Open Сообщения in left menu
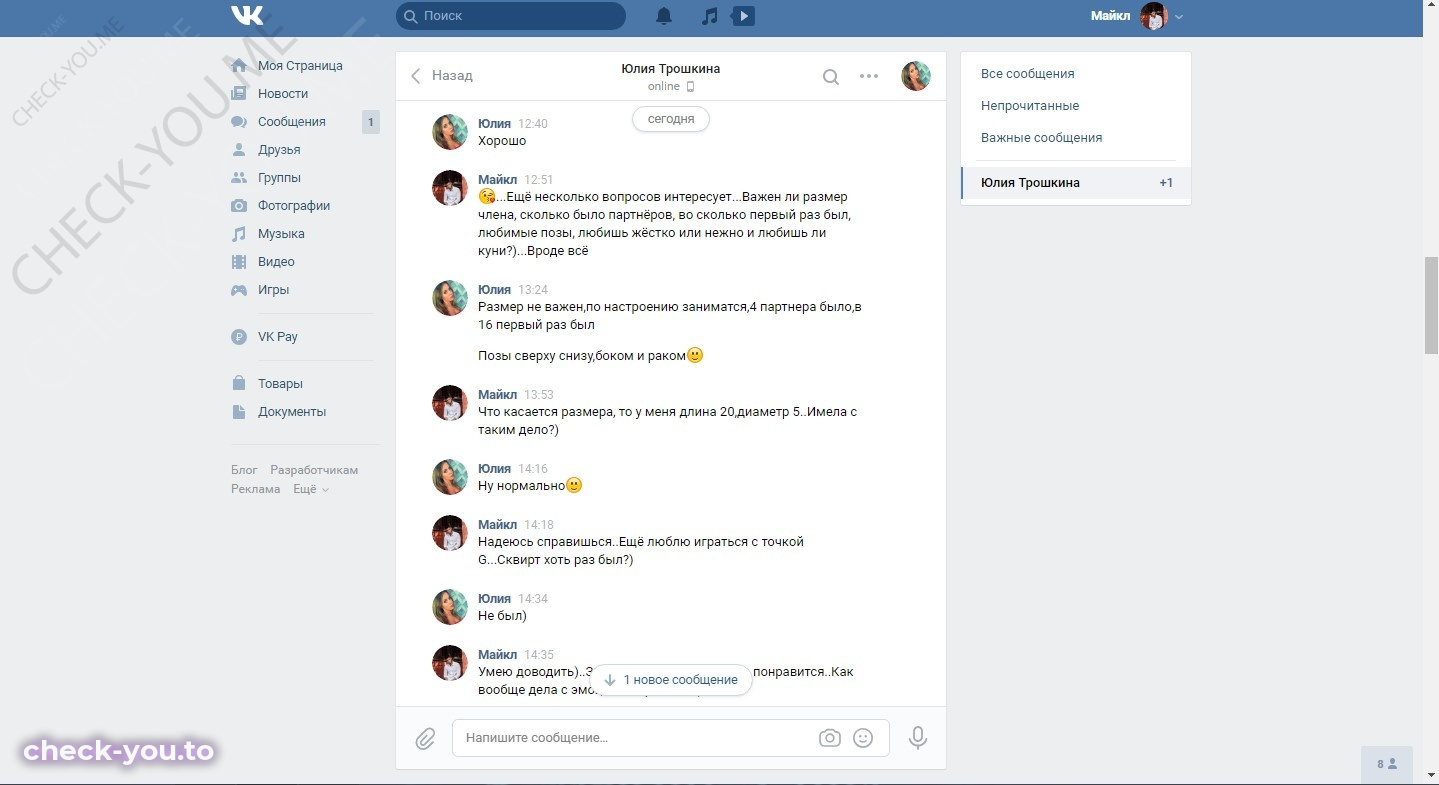Image resolution: width=1439 pixels, height=785 pixels. (x=292, y=122)
